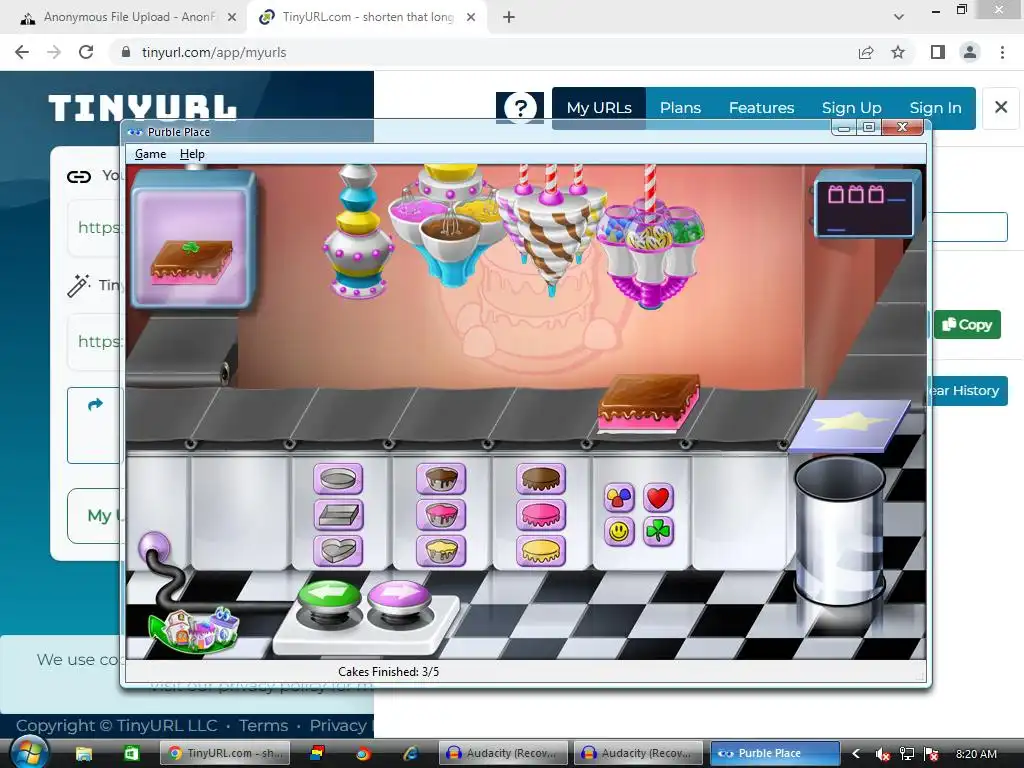Click the Clear History button
Screen dimensions: 1024x768
point(967,391)
